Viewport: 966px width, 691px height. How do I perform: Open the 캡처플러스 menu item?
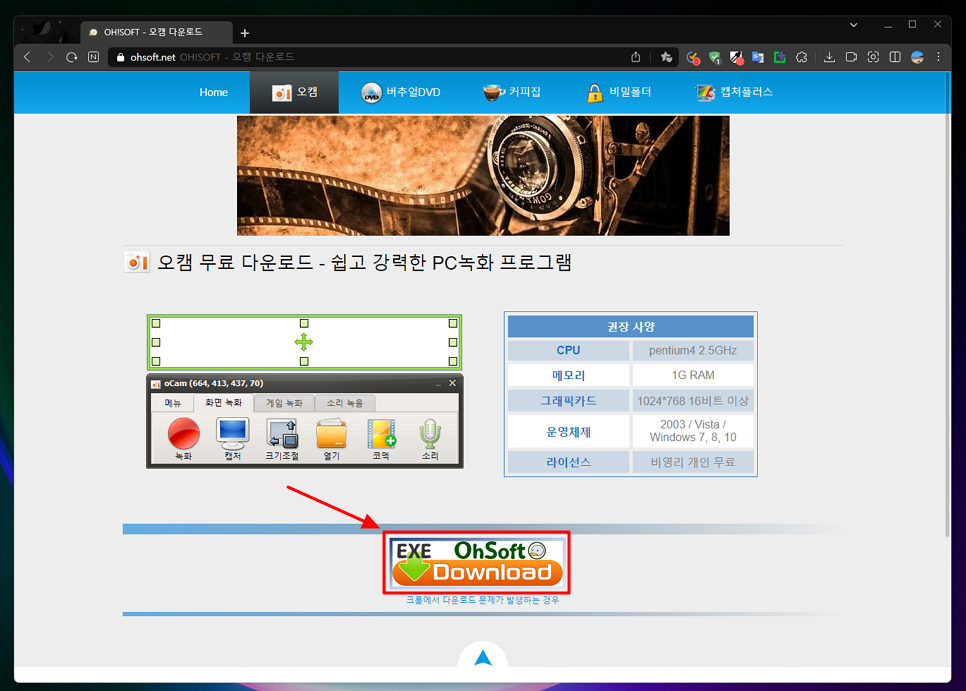[734, 92]
